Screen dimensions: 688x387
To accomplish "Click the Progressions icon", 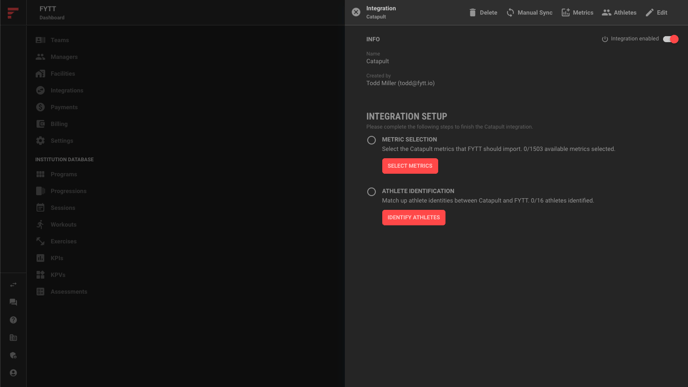I will click(x=40, y=191).
